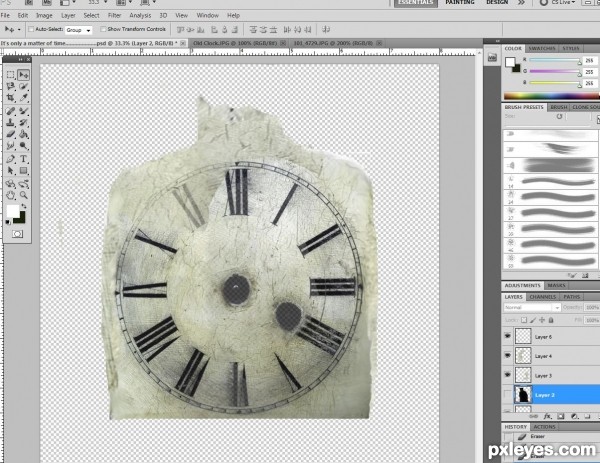Switch to the Paths tab
The width and height of the screenshot is (600, 463).
tap(572, 297)
